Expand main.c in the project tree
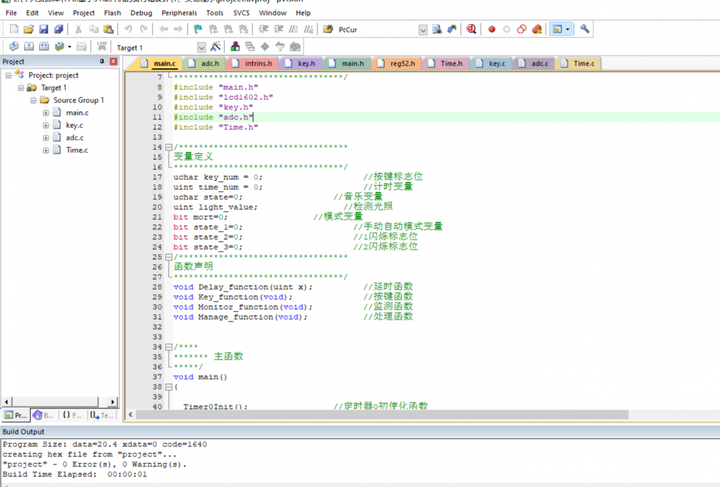Viewport: 720px width, 487px height. (46, 113)
